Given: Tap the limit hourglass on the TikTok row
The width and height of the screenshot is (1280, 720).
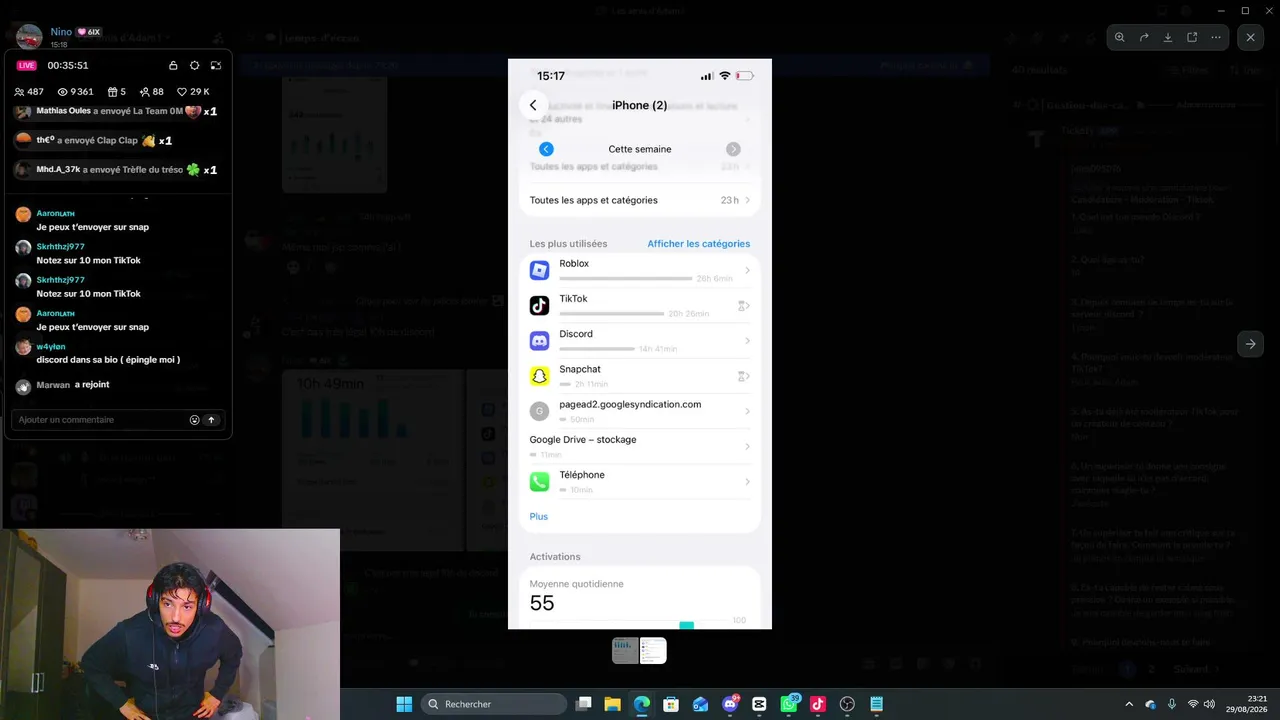Looking at the screenshot, I should (x=743, y=306).
